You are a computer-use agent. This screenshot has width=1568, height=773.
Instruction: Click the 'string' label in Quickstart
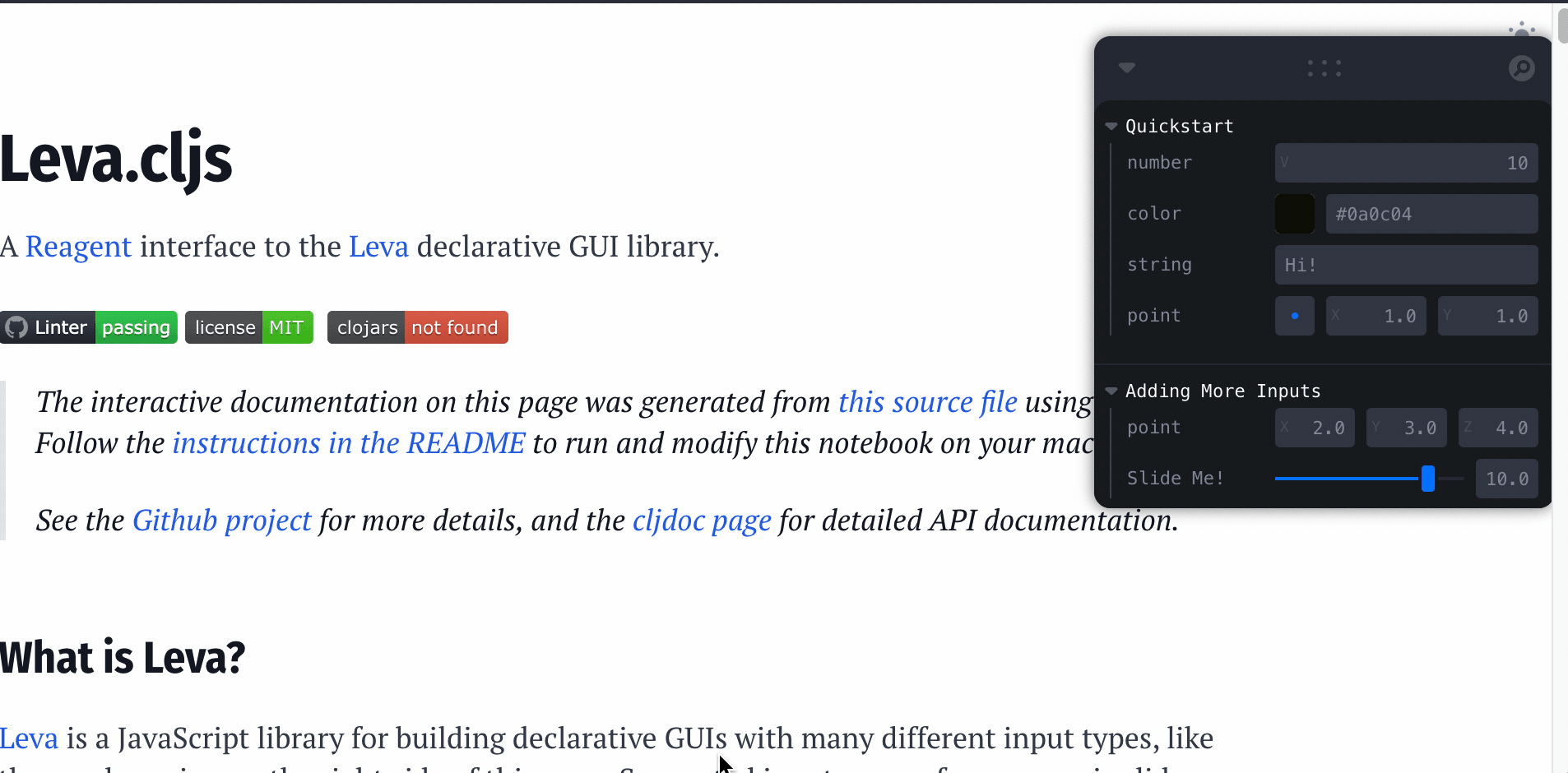click(1159, 265)
